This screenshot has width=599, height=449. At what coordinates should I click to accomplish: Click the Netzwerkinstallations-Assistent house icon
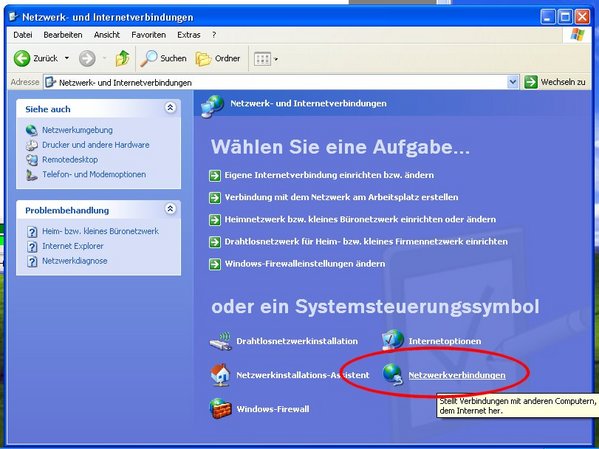point(220,375)
